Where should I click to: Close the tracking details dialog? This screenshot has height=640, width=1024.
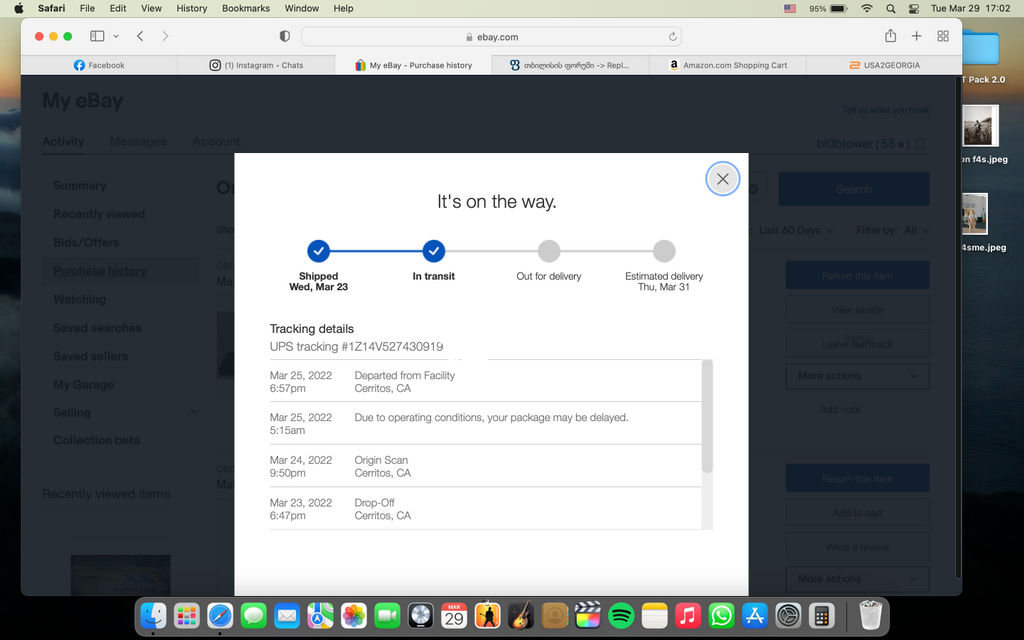[x=722, y=179]
